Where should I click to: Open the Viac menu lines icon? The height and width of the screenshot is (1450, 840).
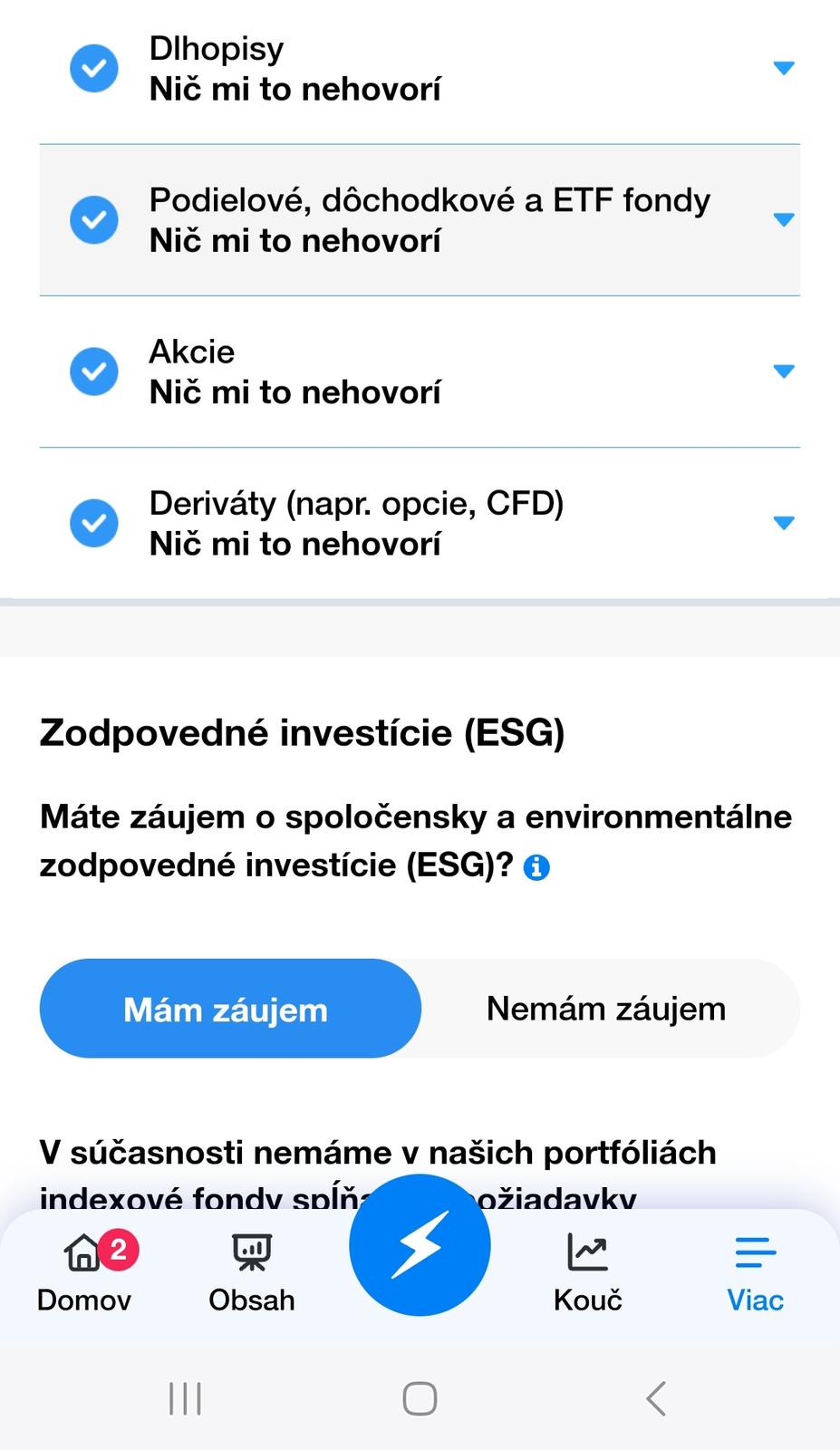(x=755, y=1252)
